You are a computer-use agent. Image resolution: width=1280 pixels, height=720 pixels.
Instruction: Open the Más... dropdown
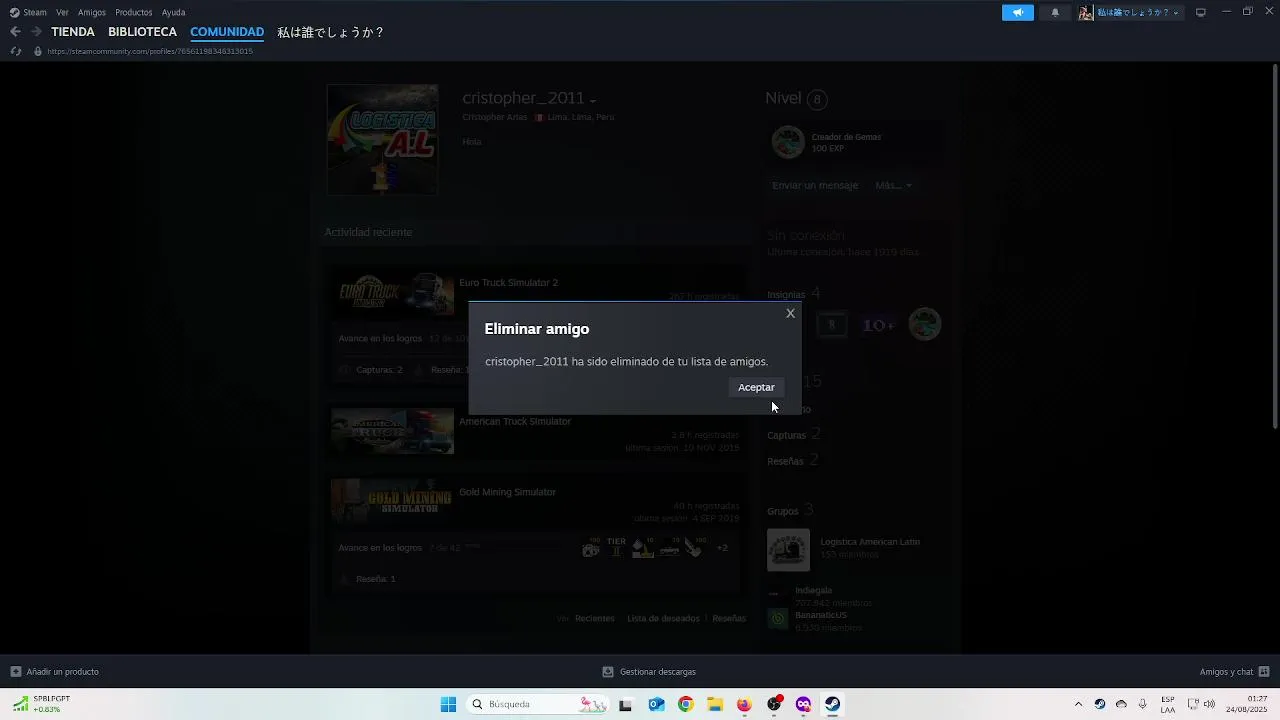[893, 185]
